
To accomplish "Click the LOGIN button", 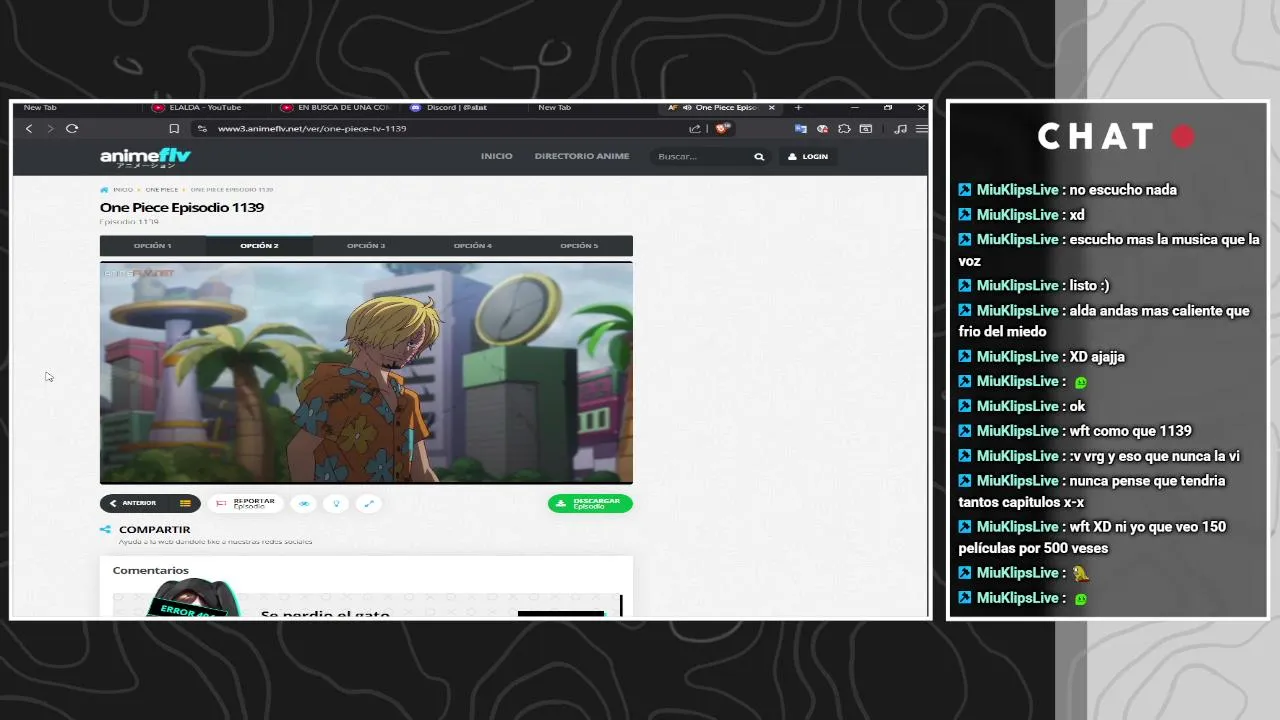I will click(808, 157).
